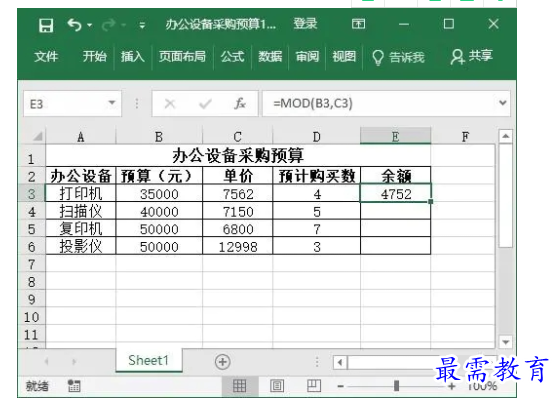Click cell E3 showing 4752

tap(395, 194)
